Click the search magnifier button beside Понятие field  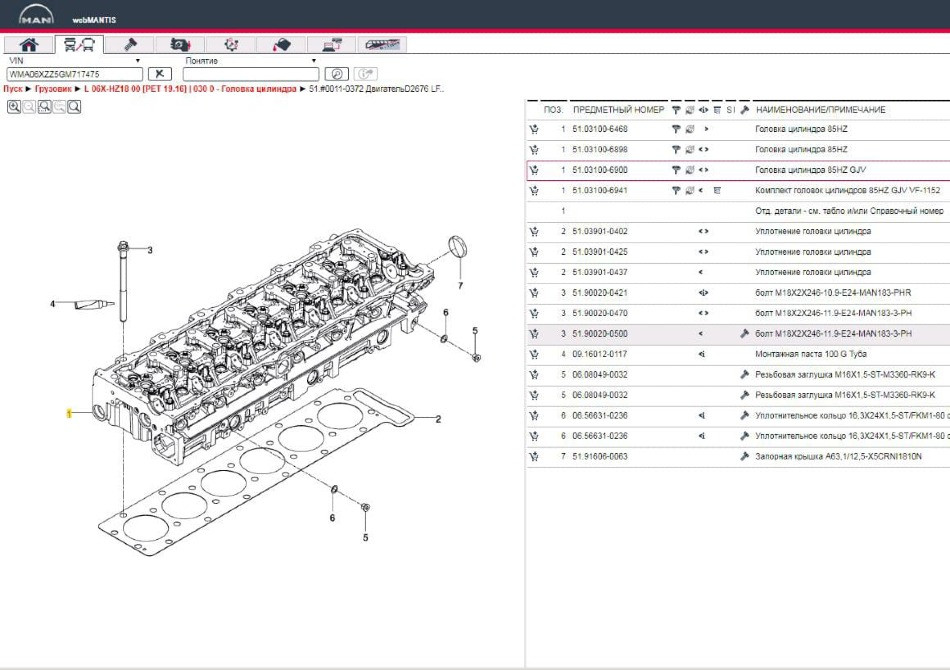point(337,74)
